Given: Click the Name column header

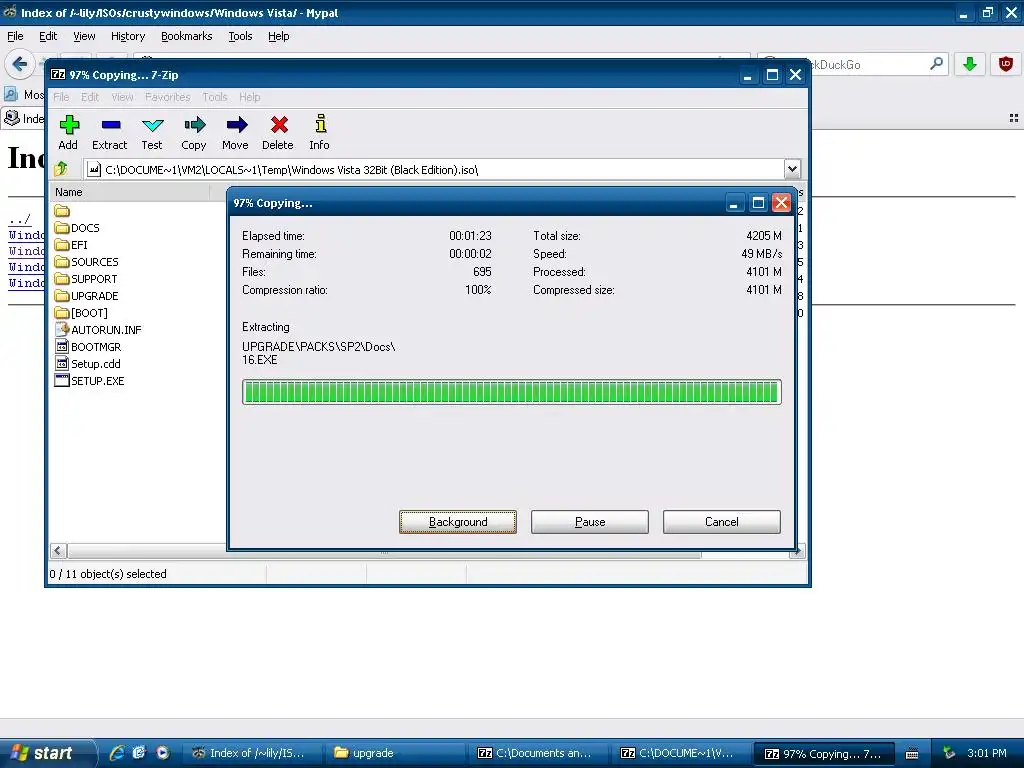Looking at the screenshot, I should pos(129,192).
